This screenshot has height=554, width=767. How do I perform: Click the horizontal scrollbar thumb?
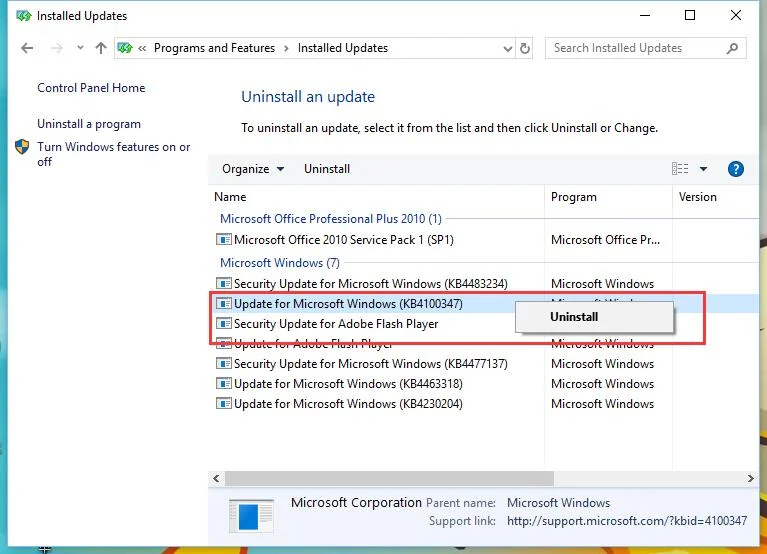pos(389,478)
